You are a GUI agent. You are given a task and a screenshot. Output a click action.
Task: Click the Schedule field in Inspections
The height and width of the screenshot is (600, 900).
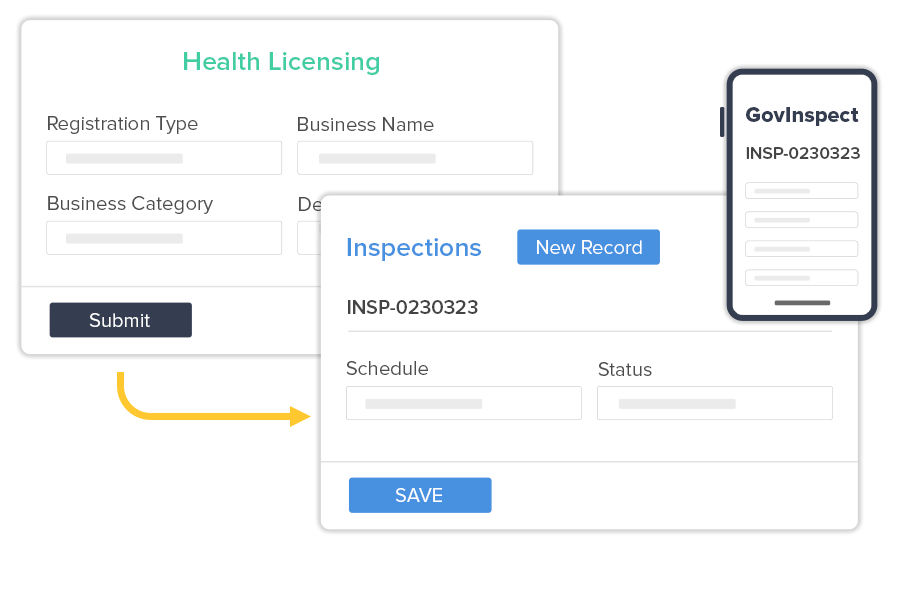tap(463, 403)
